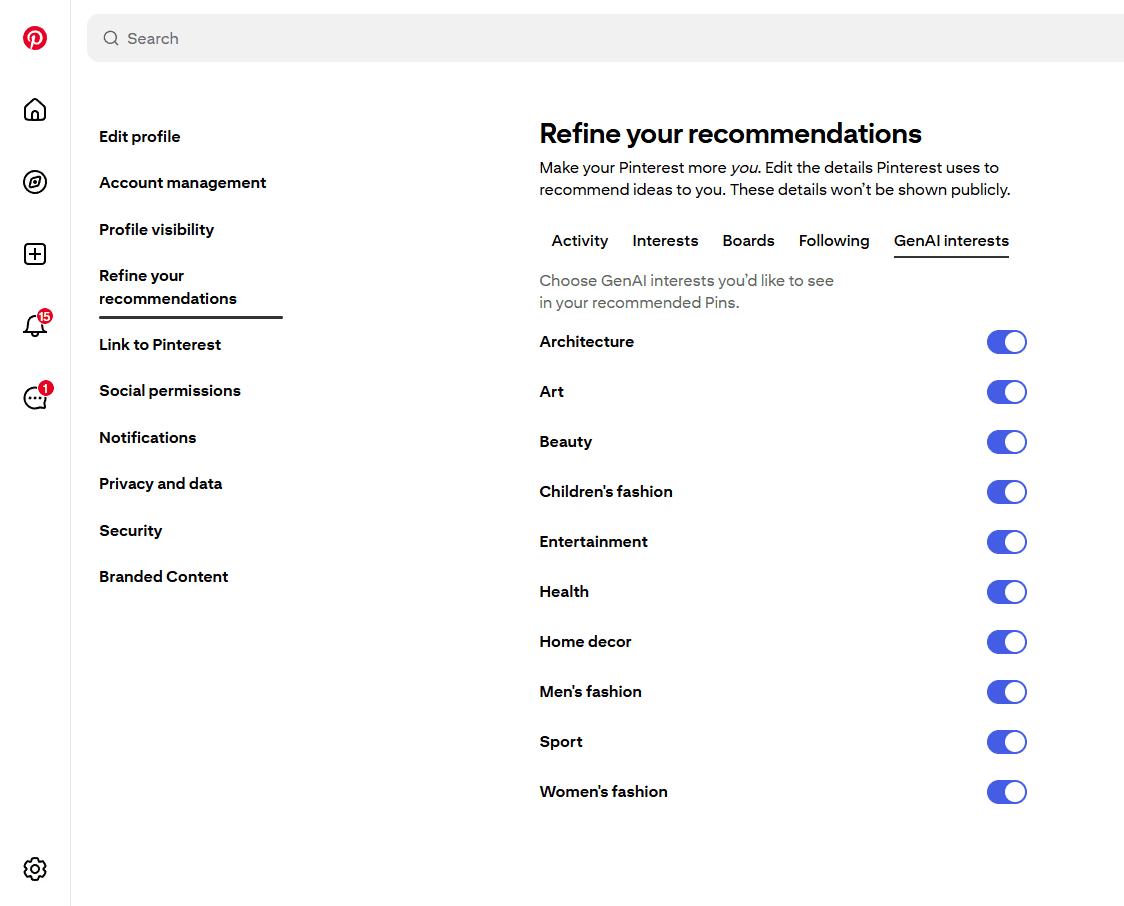
Task: Switch off the Beauty toggle
Action: point(1006,442)
